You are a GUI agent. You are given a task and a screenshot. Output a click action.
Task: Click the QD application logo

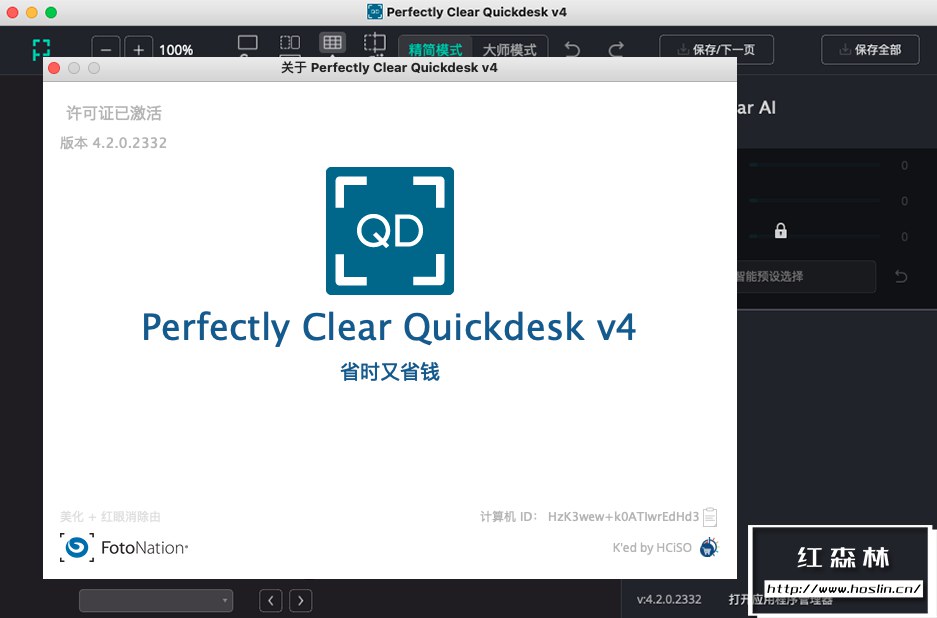pyautogui.click(x=390, y=231)
